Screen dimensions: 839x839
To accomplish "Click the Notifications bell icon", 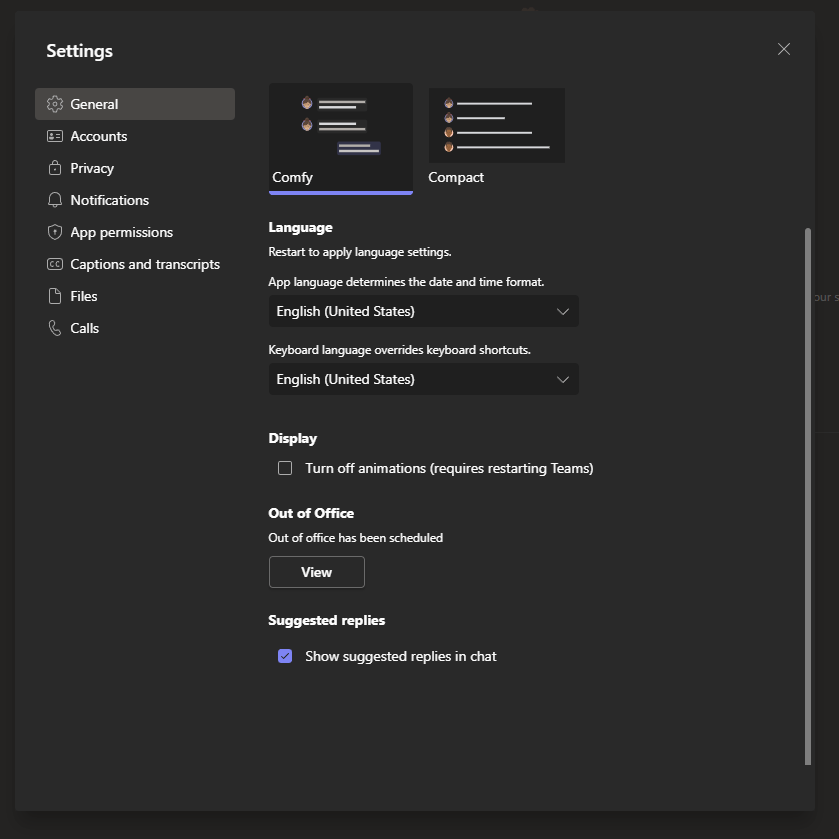I will [x=55, y=200].
